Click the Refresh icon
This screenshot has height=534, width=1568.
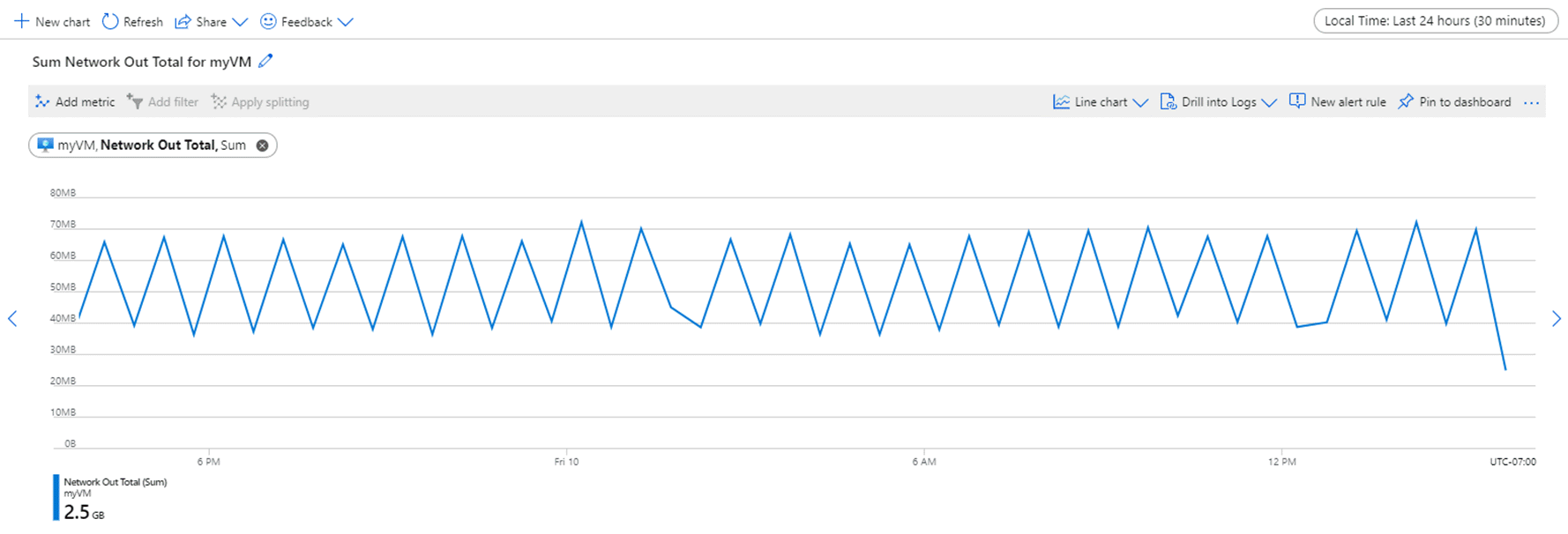click(108, 21)
